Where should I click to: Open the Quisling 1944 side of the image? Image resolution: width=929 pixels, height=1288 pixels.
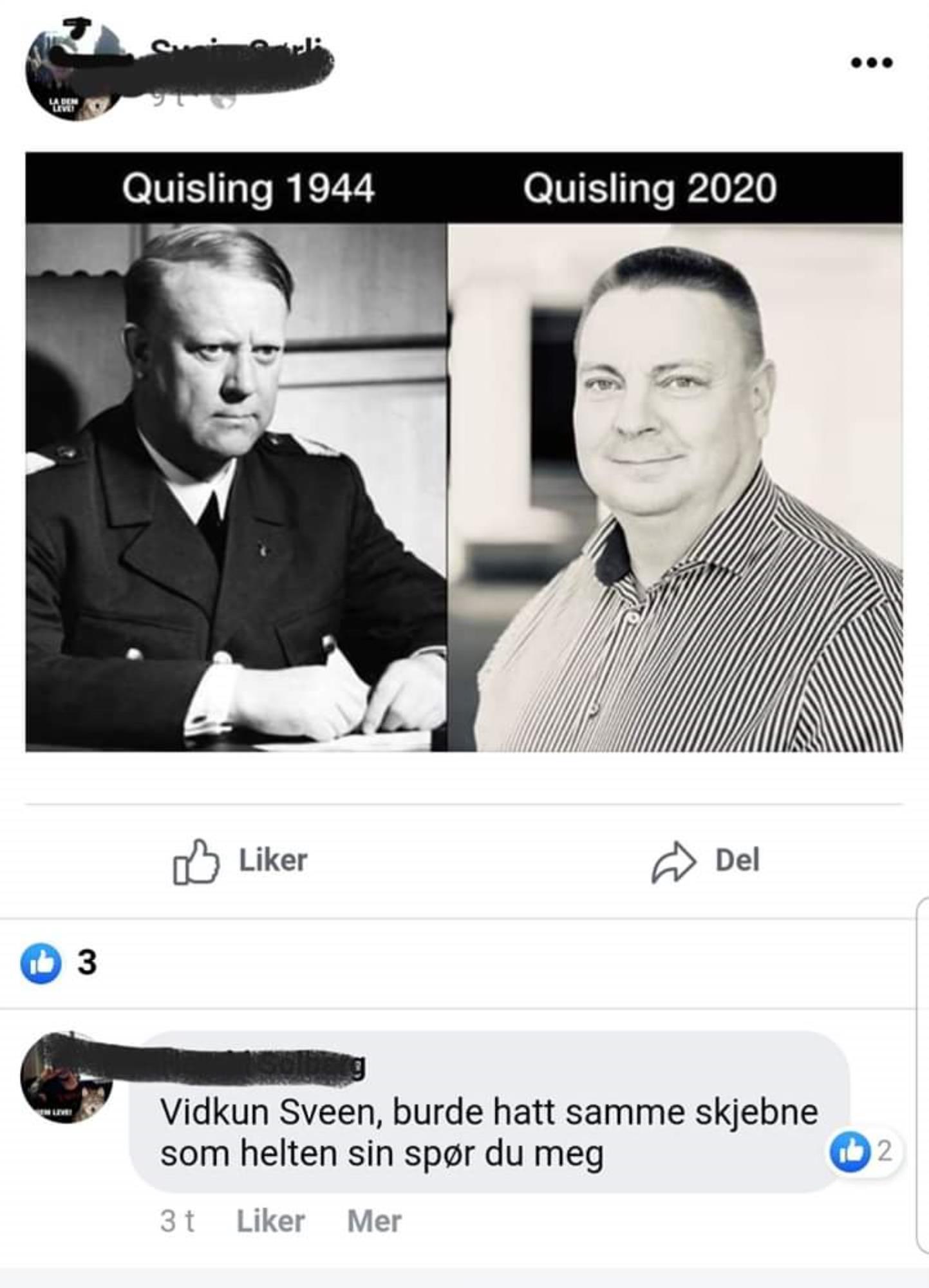coord(236,451)
